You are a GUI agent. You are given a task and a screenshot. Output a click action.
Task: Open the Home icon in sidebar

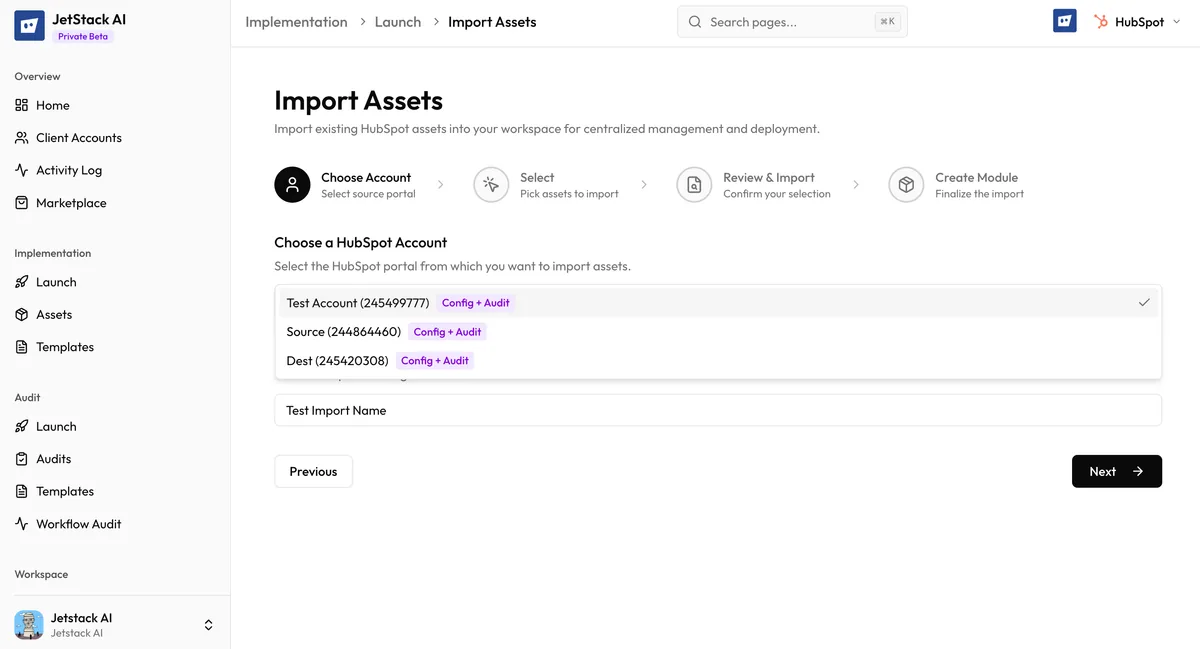click(x=21, y=104)
